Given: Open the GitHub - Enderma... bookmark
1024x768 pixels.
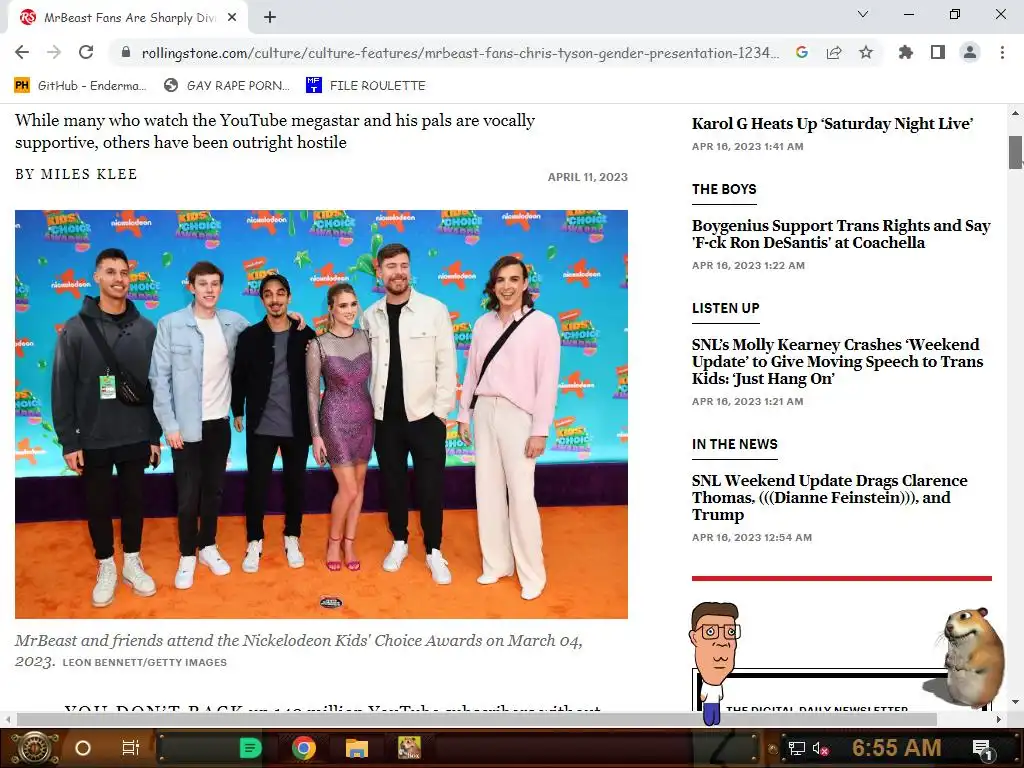Looking at the screenshot, I should click(80, 86).
